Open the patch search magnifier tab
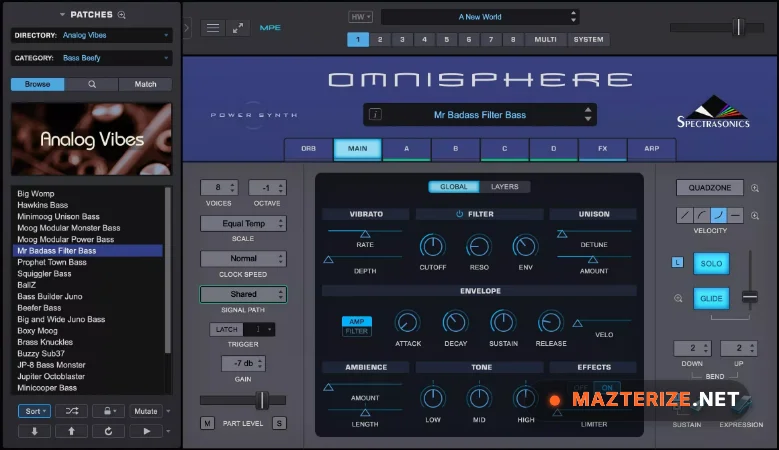Viewport: 779px width, 450px height. tap(92, 84)
